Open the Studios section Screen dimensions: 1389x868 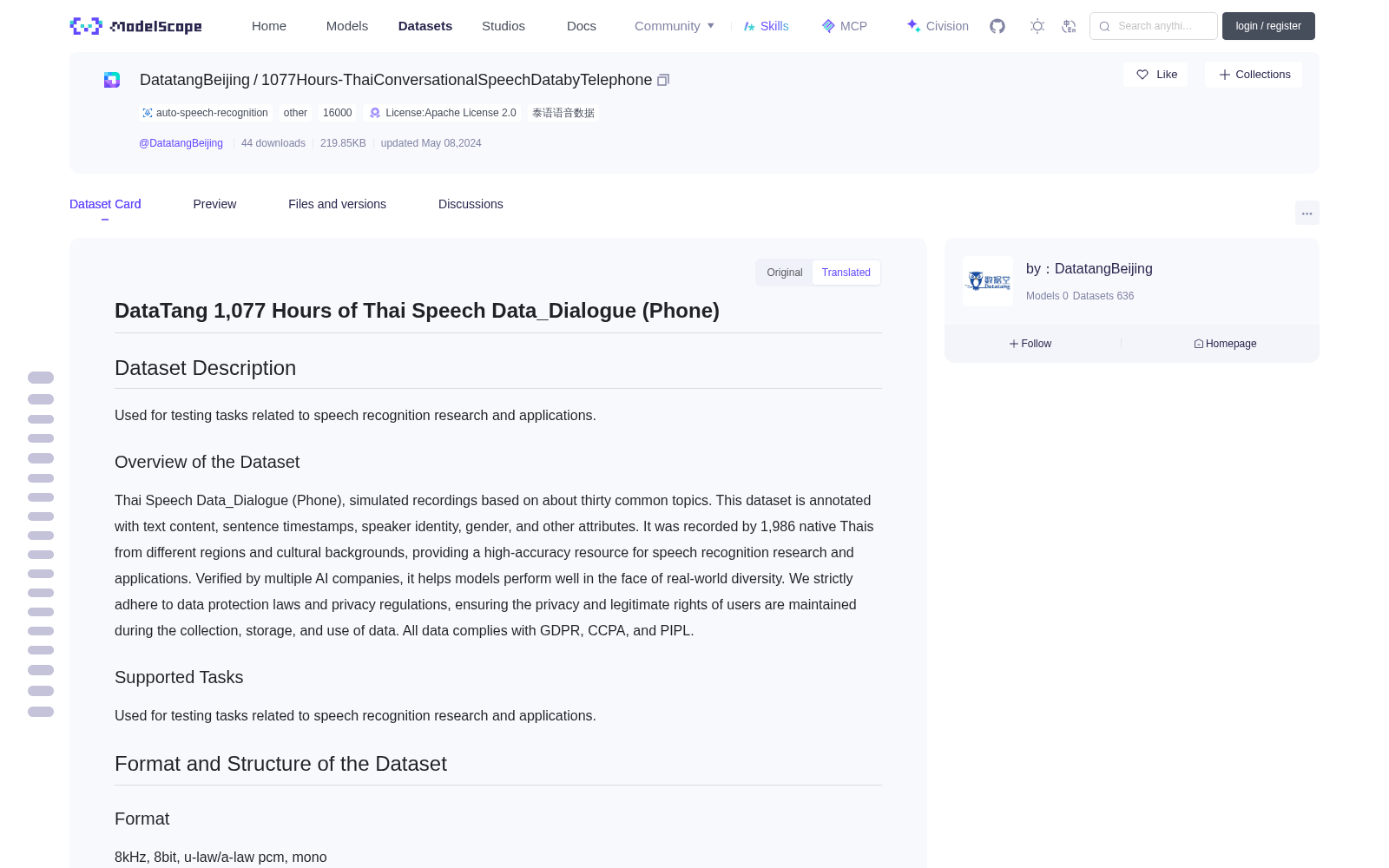504,26
